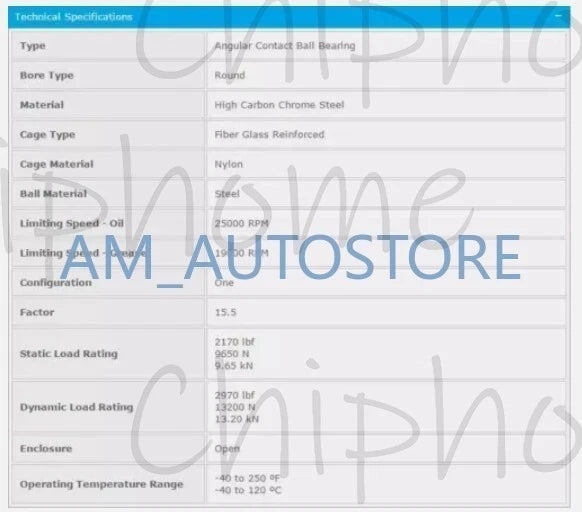
Task: Click 'High Carbon Chrome Steel' value
Action: pos(279,105)
